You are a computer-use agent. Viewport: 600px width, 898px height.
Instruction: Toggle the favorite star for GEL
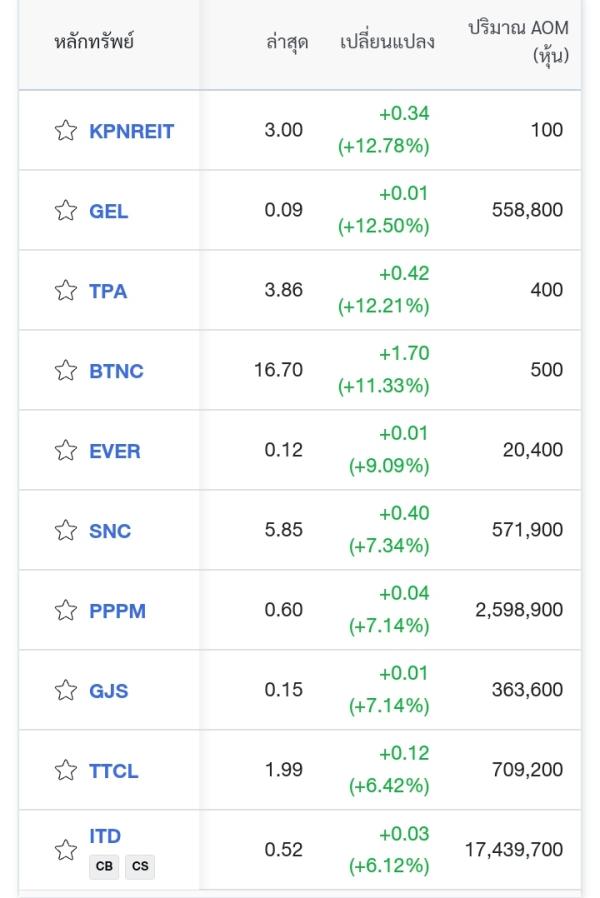click(x=66, y=210)
